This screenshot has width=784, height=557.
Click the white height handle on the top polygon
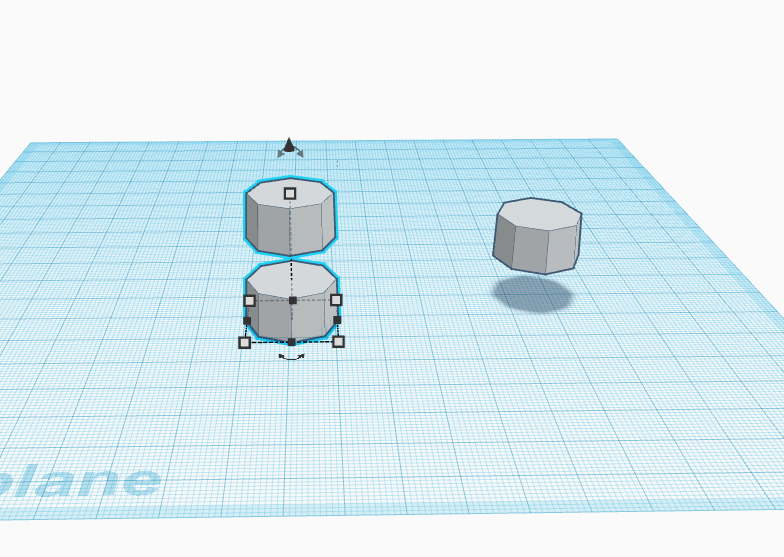(290, 194)
